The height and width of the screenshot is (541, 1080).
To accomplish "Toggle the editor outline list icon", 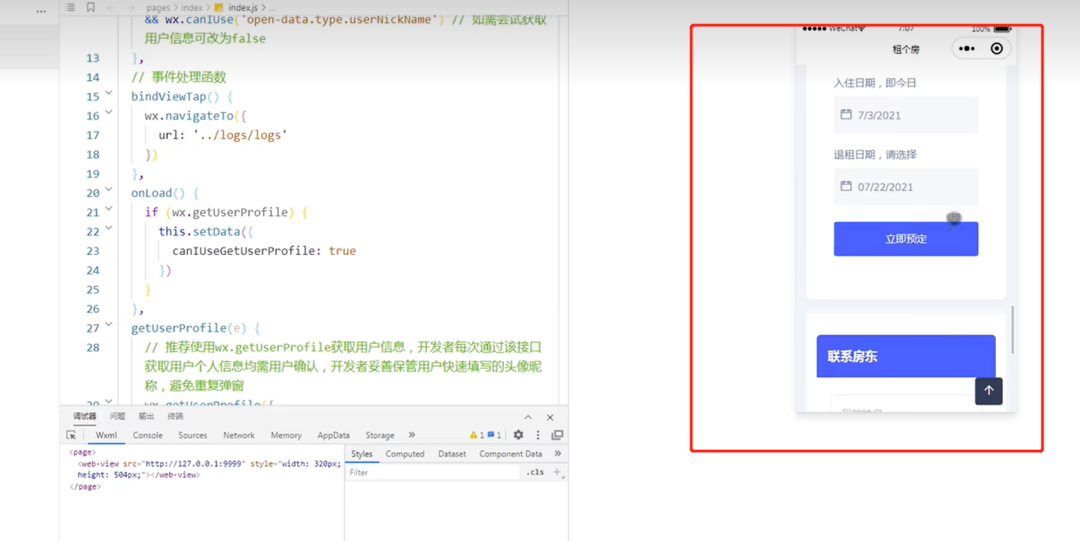I will tap(70, 8).
